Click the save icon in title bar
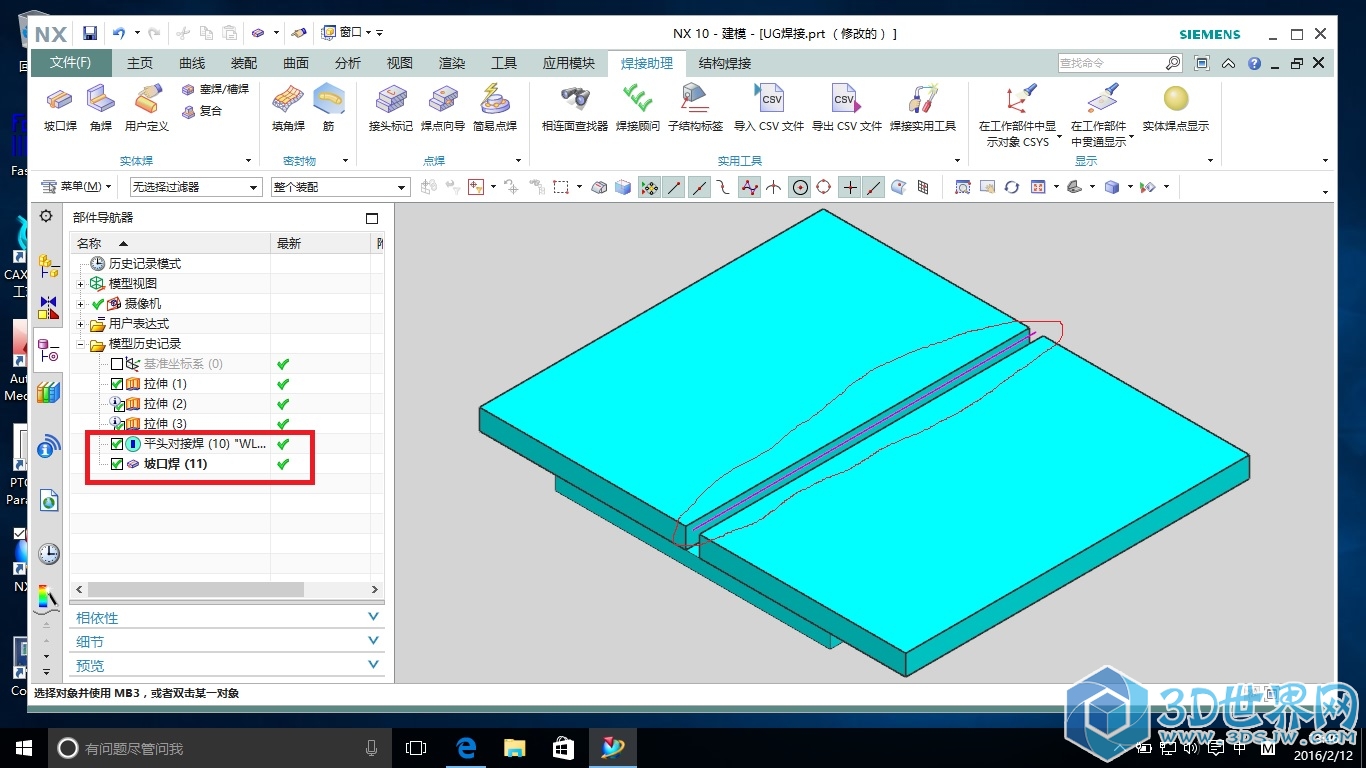The height and width of the screenshot is (768, 1366). (x=89, y=33)
